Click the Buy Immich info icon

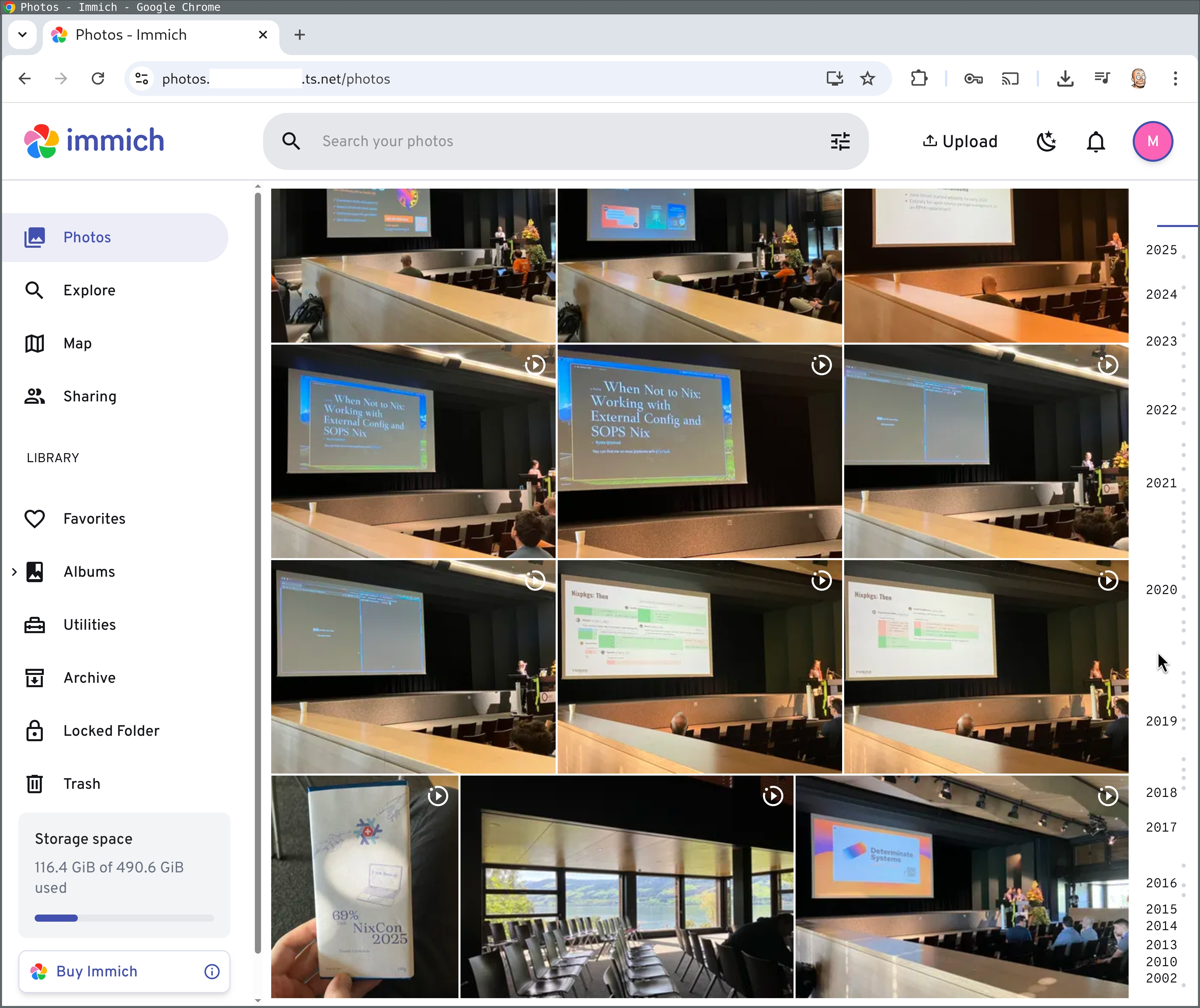(212, 971)
